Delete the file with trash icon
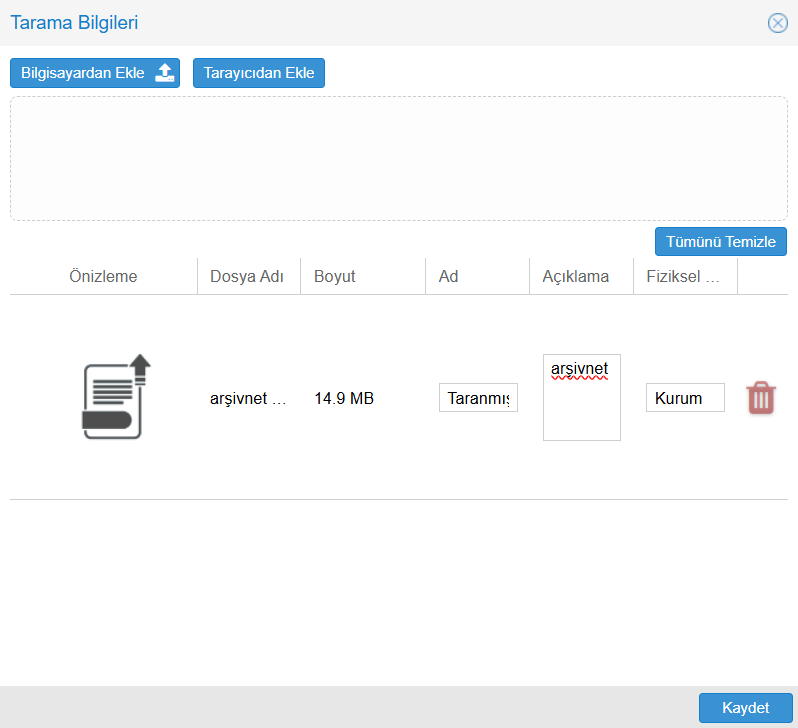Image resolution: width=798 pixels, height=728 pixels. point(761,398)
